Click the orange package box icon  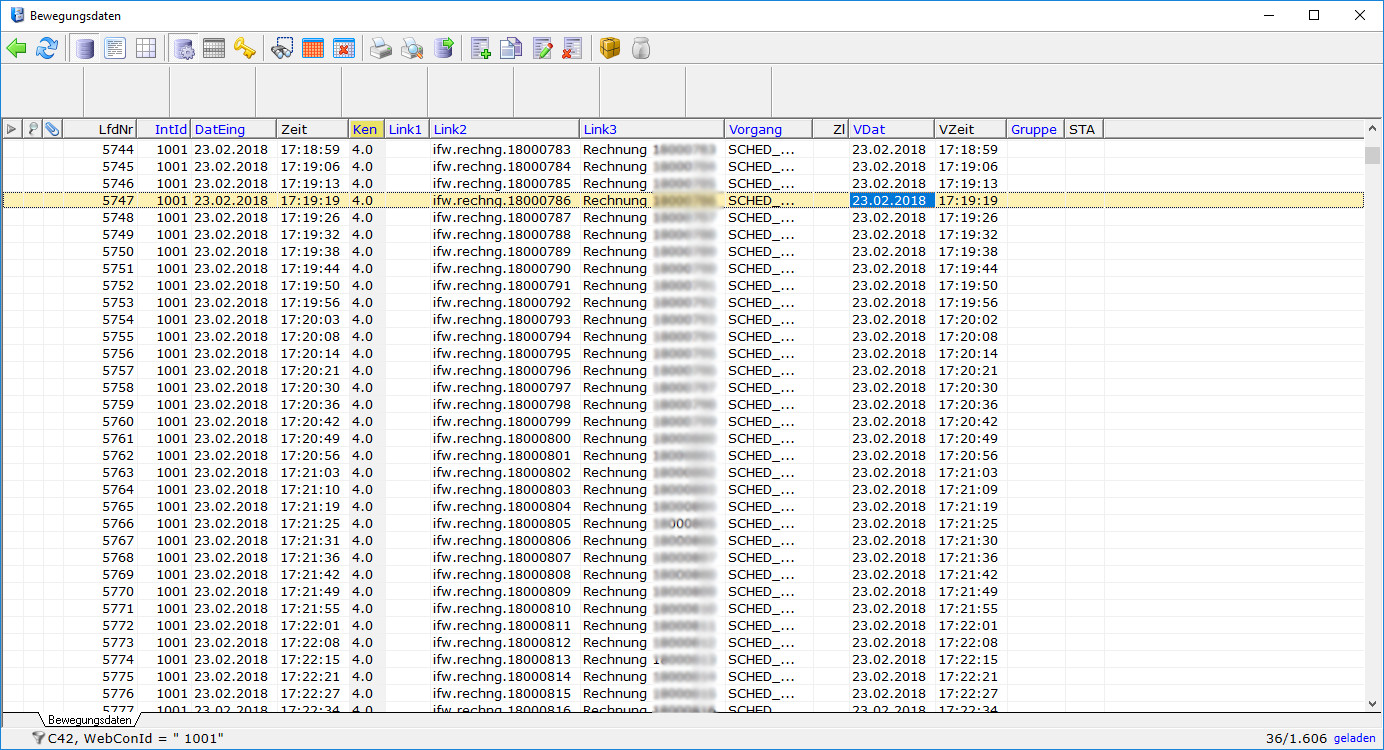(610, 48)
